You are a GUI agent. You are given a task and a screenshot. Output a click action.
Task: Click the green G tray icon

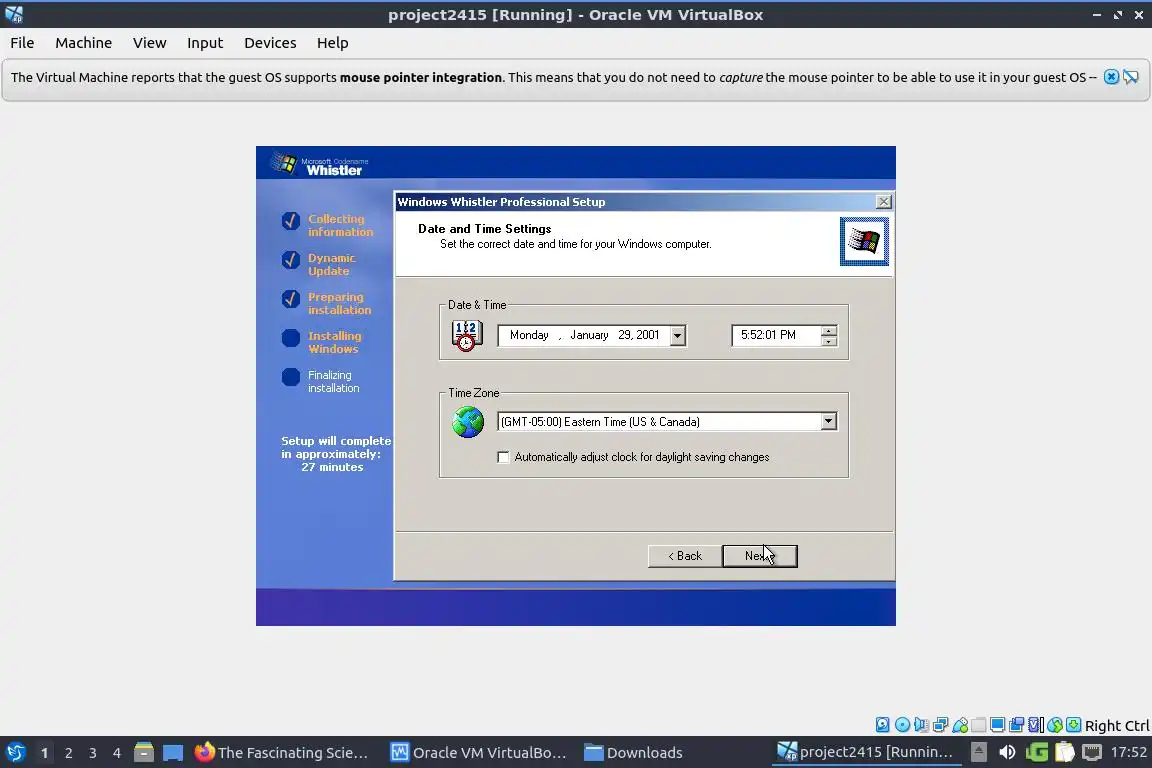click(x=1037, y=753)
